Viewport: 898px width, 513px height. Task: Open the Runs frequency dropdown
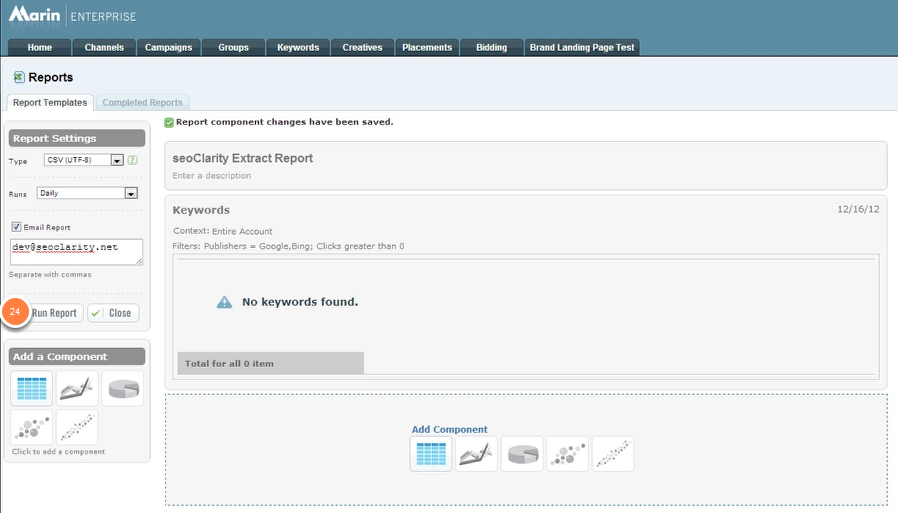[87, 193]
